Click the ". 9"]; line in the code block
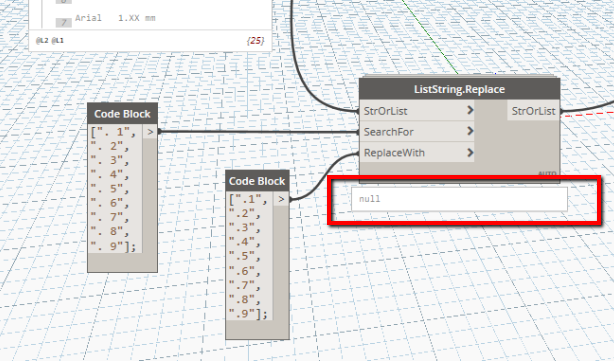This screenshot has width=614, height=364. (x=113, y=246)
